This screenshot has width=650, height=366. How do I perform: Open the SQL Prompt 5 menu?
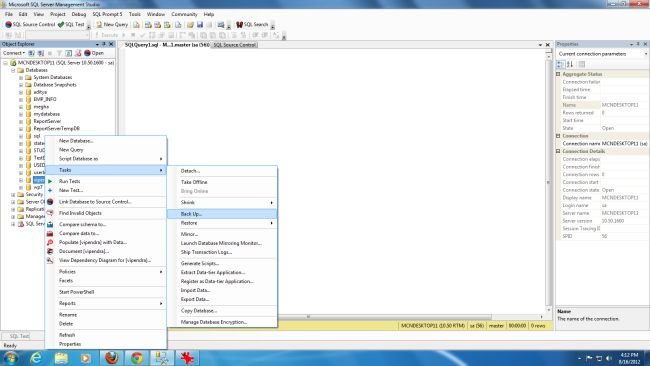point(107,14)
